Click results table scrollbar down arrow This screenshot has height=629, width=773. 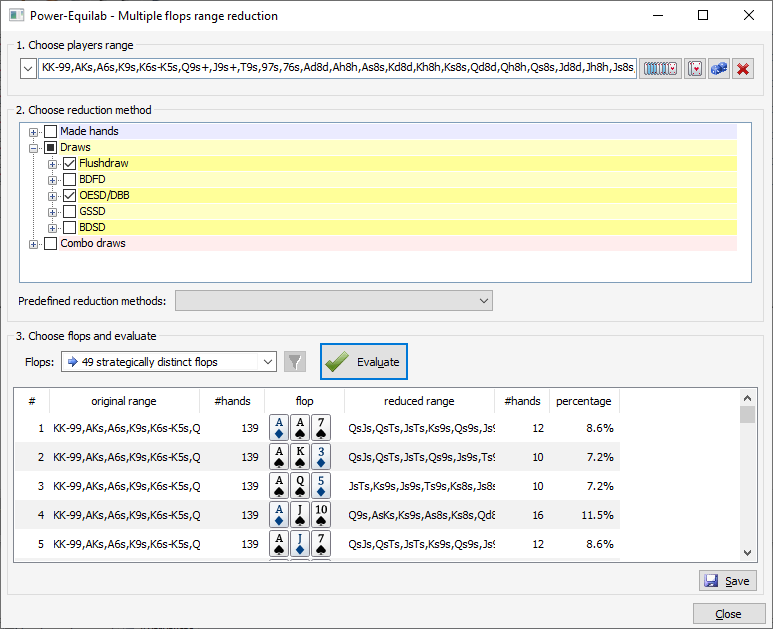click(747, 553)
